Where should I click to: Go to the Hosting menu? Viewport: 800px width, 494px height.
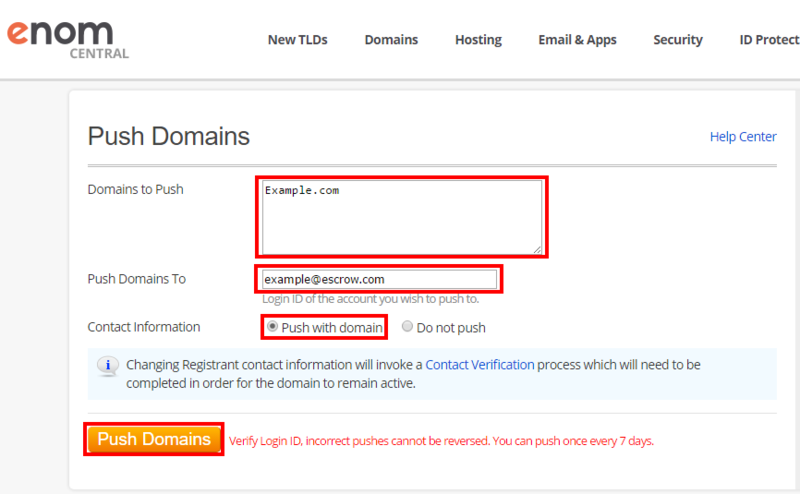point(478,40)
